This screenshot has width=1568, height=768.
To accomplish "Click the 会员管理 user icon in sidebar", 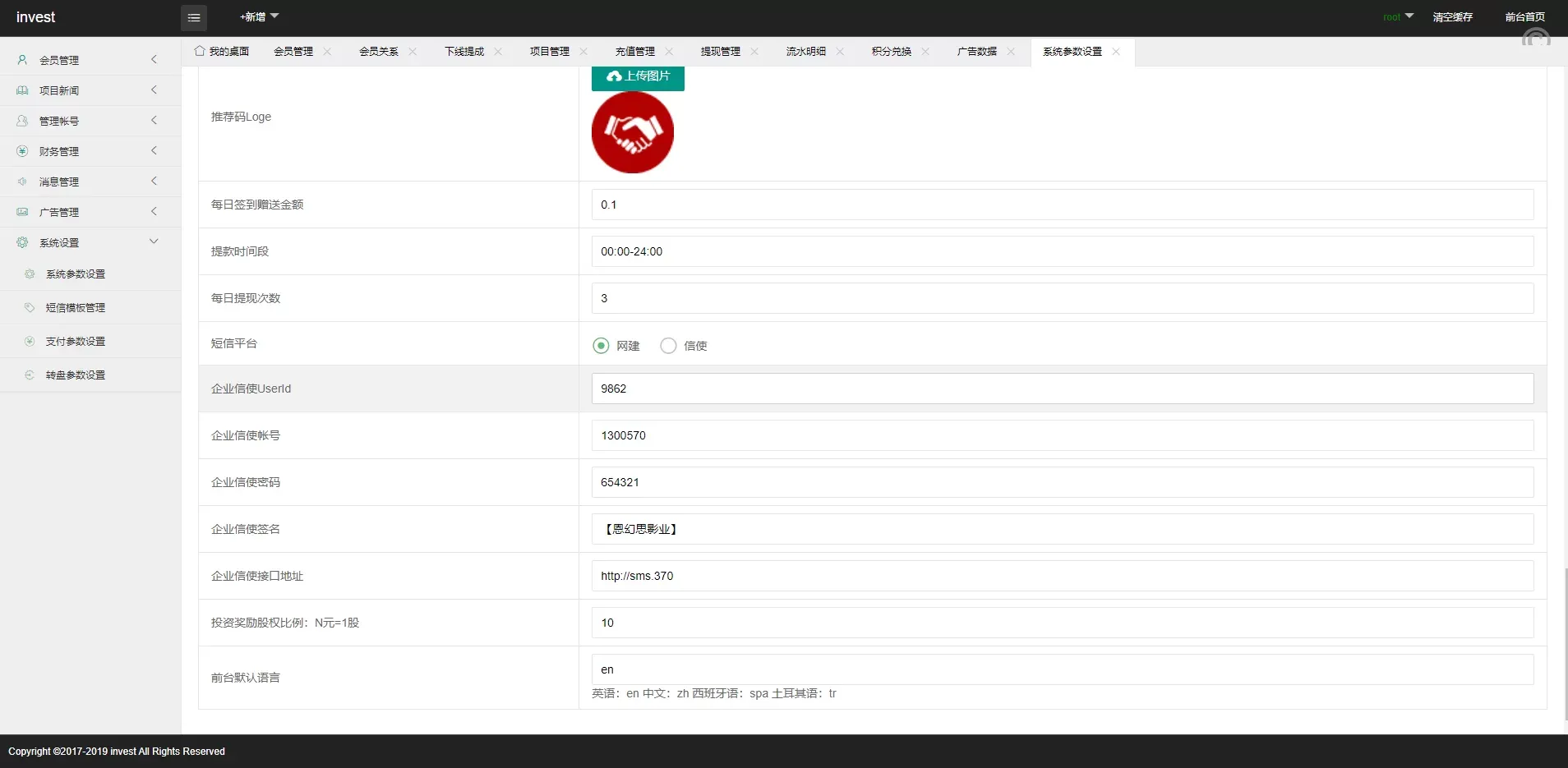I will (x=22, y=60).
